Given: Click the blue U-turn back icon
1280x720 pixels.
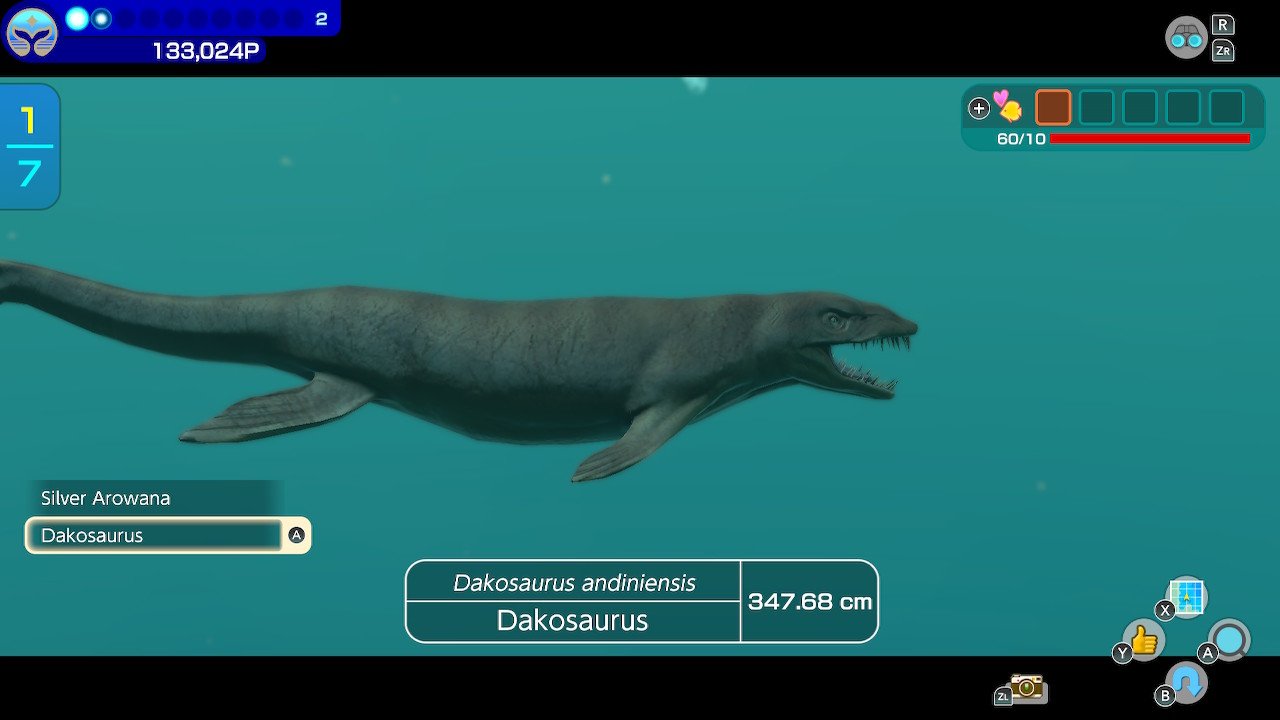Looking at the screenshot, I should [1187, 683].
